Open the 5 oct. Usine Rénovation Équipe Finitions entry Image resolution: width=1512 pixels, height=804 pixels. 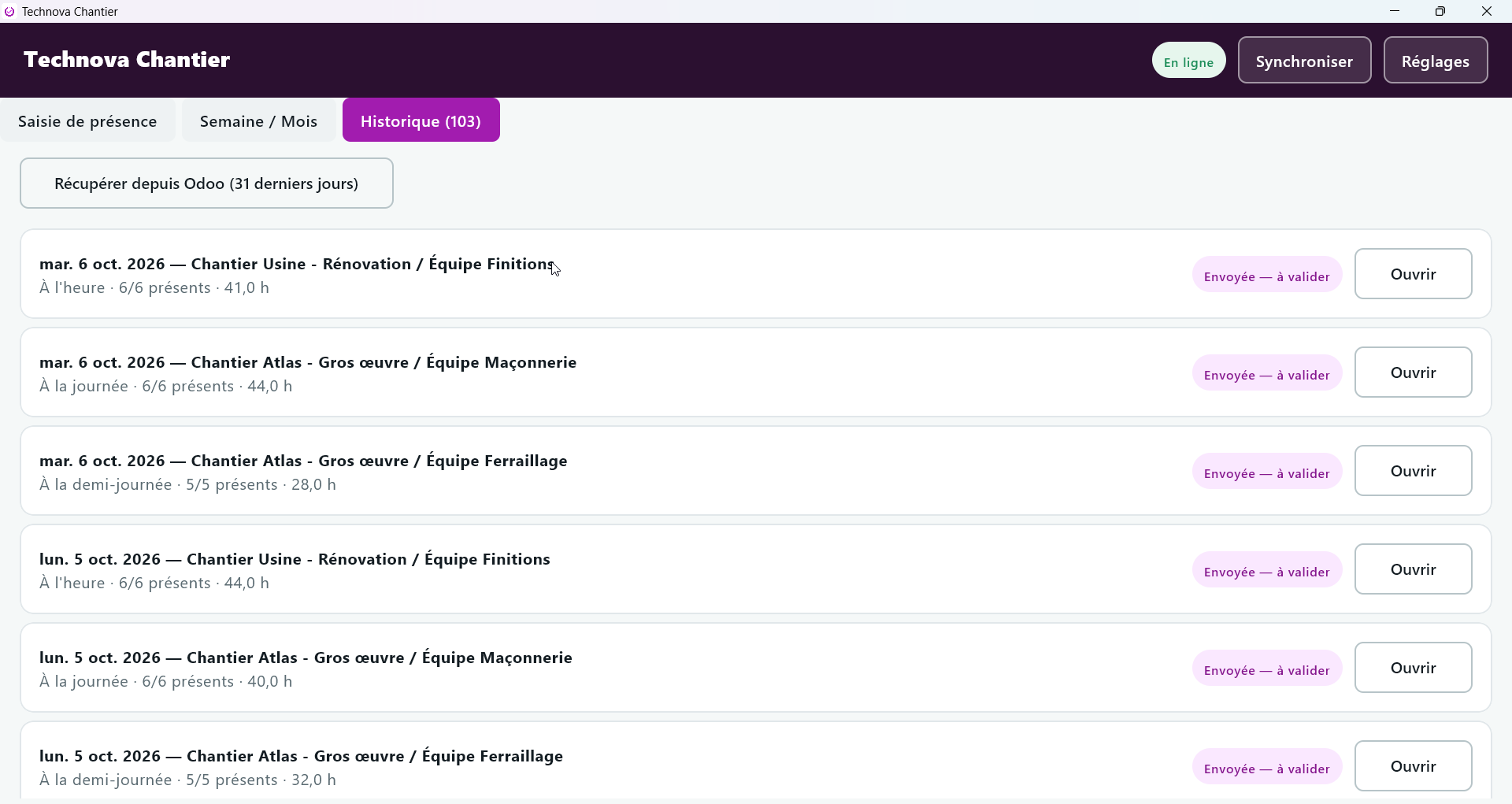point(1413,569)
